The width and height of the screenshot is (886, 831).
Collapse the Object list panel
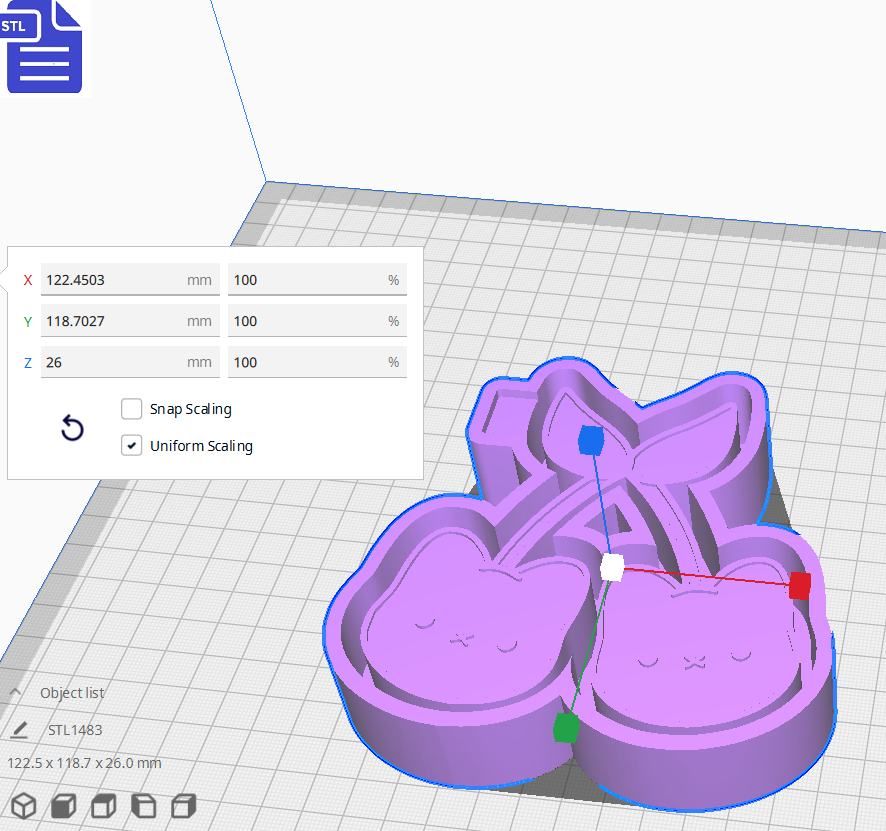[14, 692]
